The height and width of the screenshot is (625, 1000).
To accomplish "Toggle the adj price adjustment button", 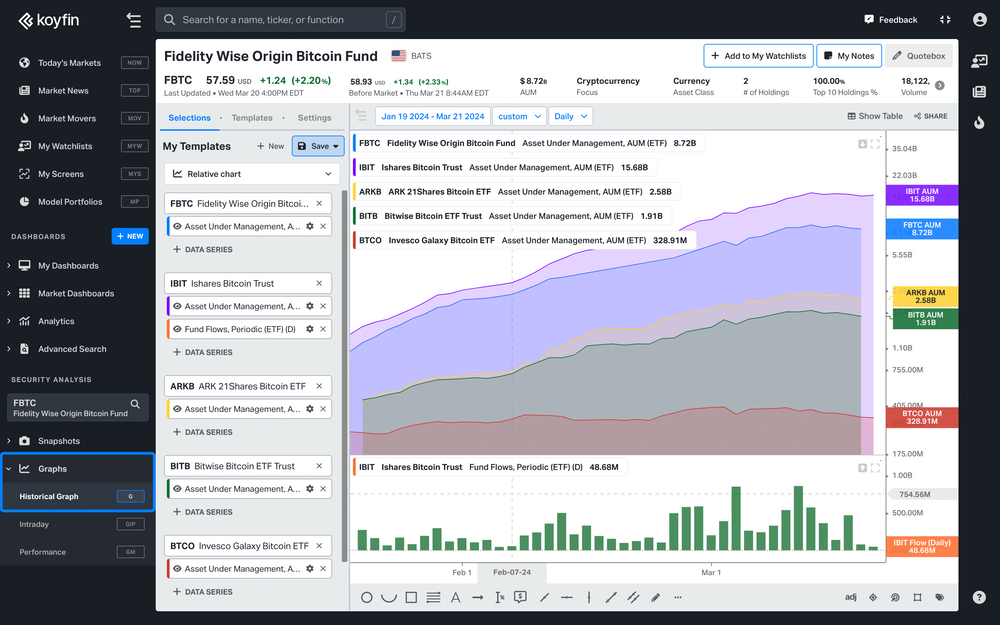I will 851,597.
